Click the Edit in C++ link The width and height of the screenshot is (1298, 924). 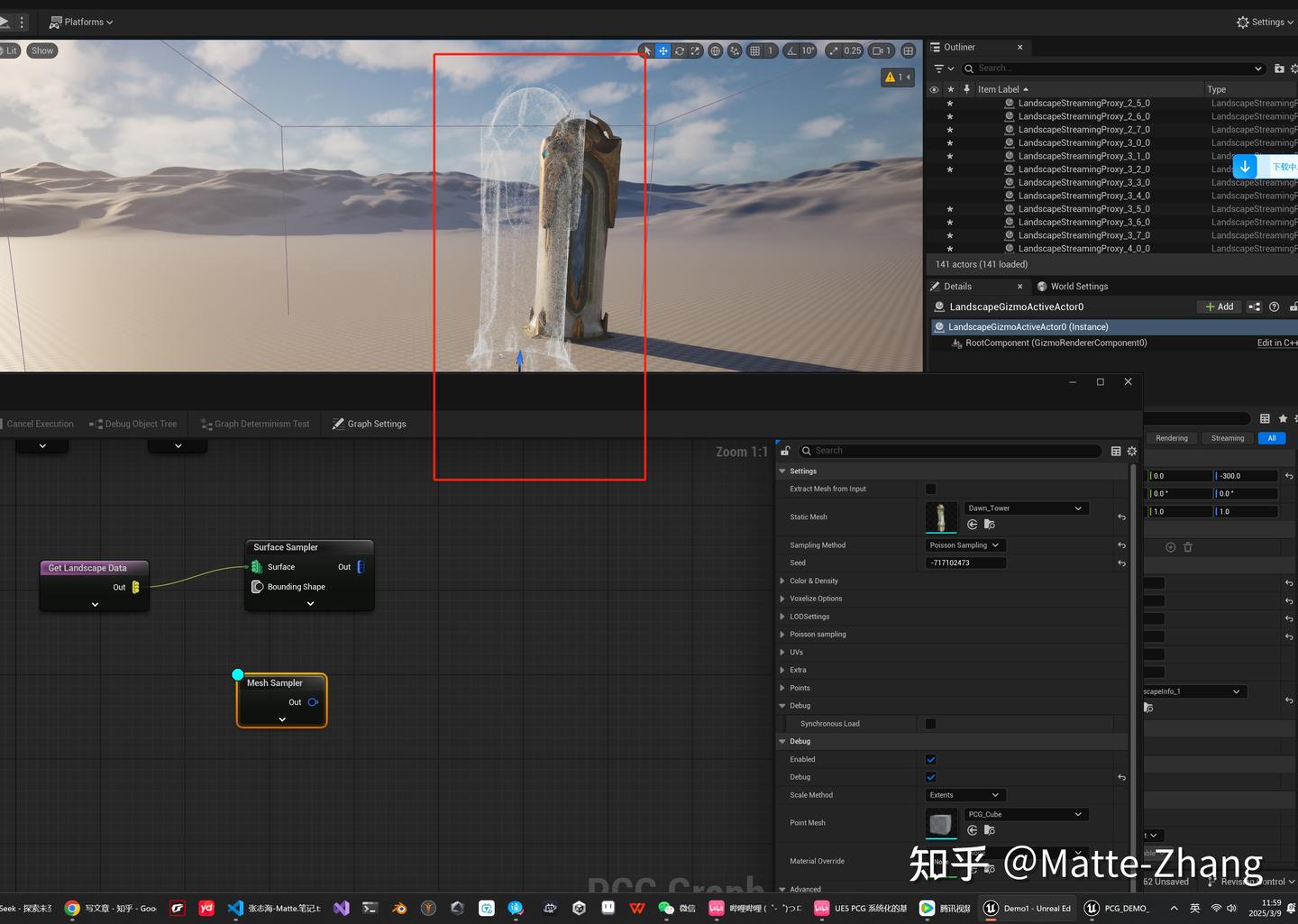pos(1276,343)
